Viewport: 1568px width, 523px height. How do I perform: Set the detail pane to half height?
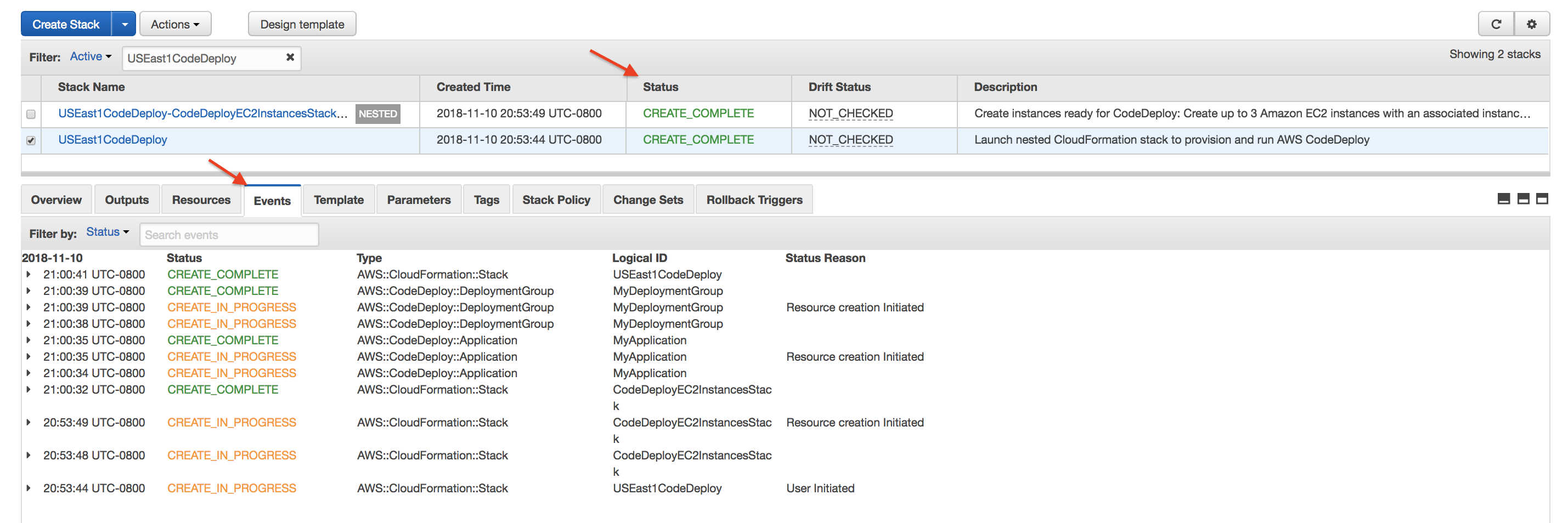(x=1523, y=199)
